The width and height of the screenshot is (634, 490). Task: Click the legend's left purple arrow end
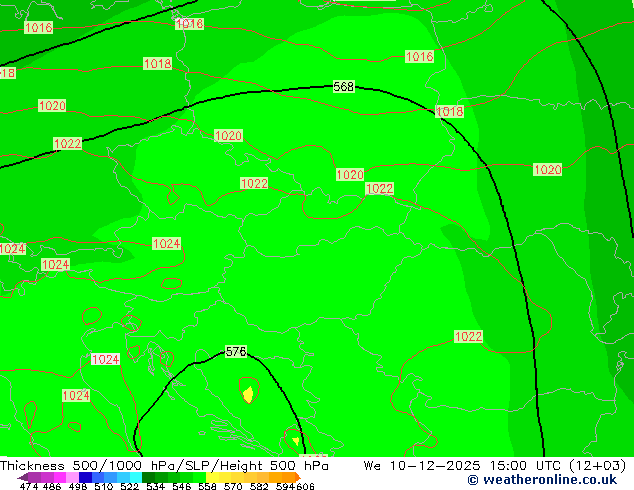point(22,477)
